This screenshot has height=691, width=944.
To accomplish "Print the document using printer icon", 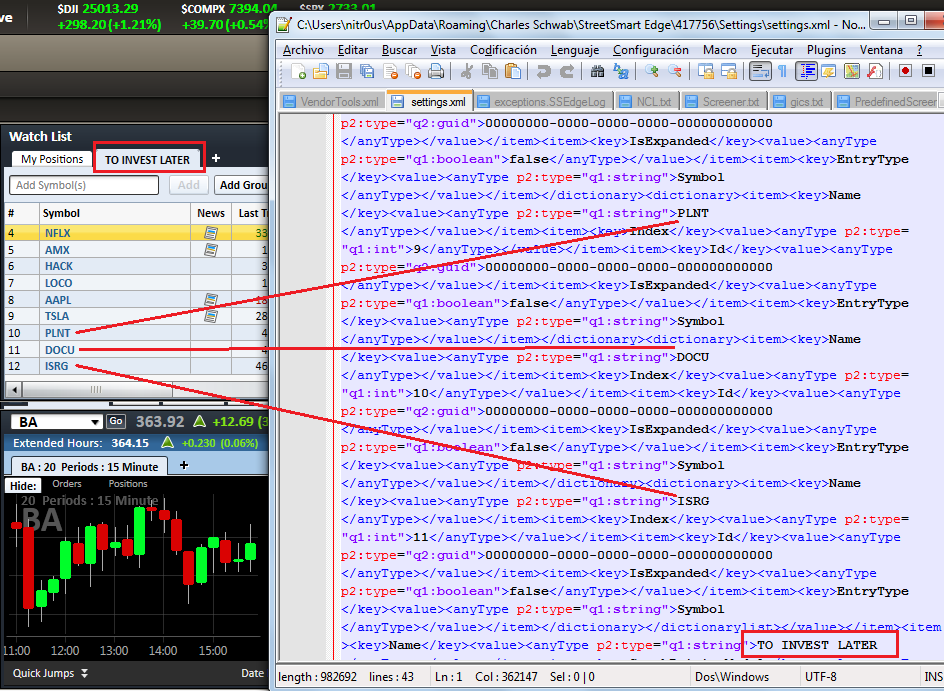I will [x=436, y=72].
